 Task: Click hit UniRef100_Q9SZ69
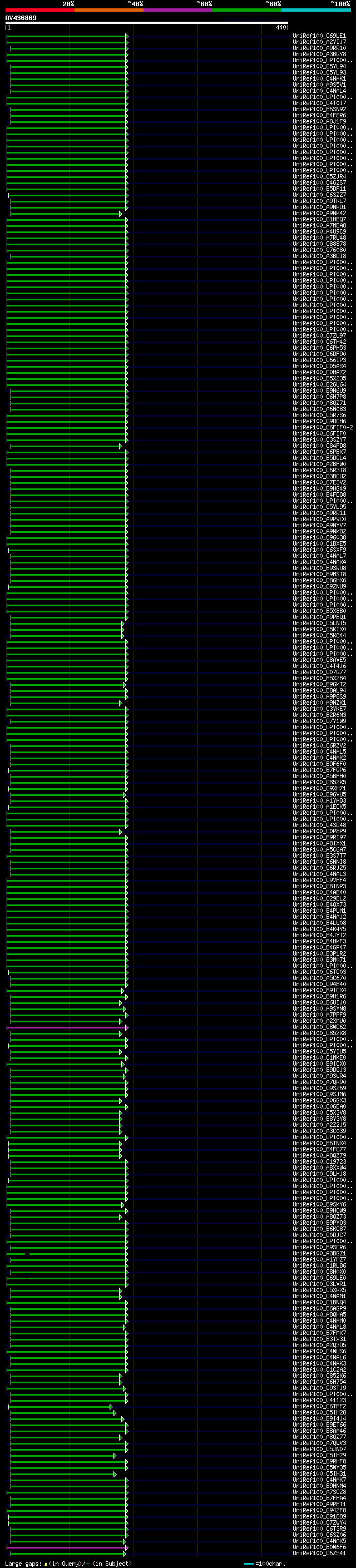click(319, 1089)
